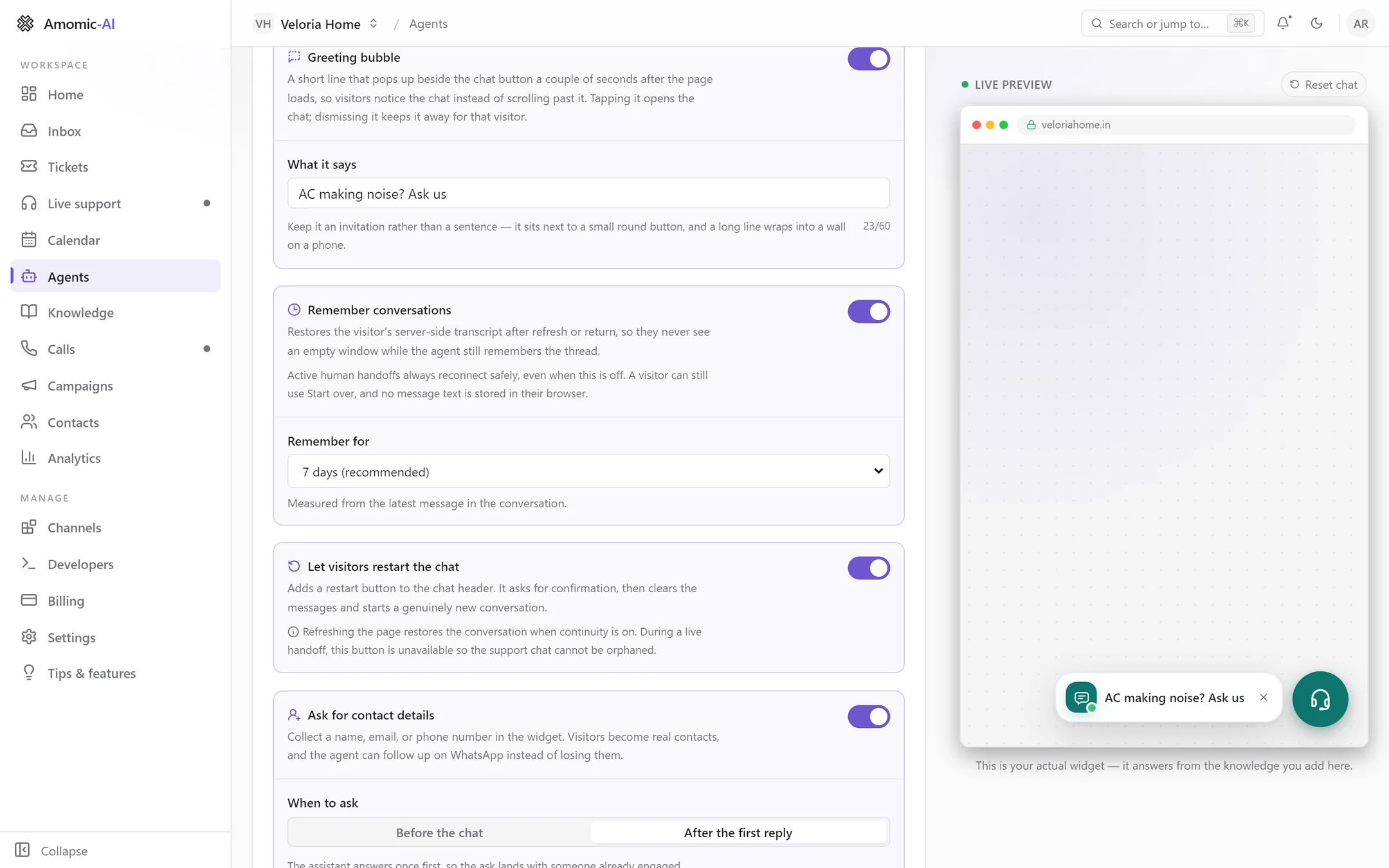The height and width of the screenshot is (868, 1389).
Task: Click the Calendar icon in sidebar
Action: (29, 240)
